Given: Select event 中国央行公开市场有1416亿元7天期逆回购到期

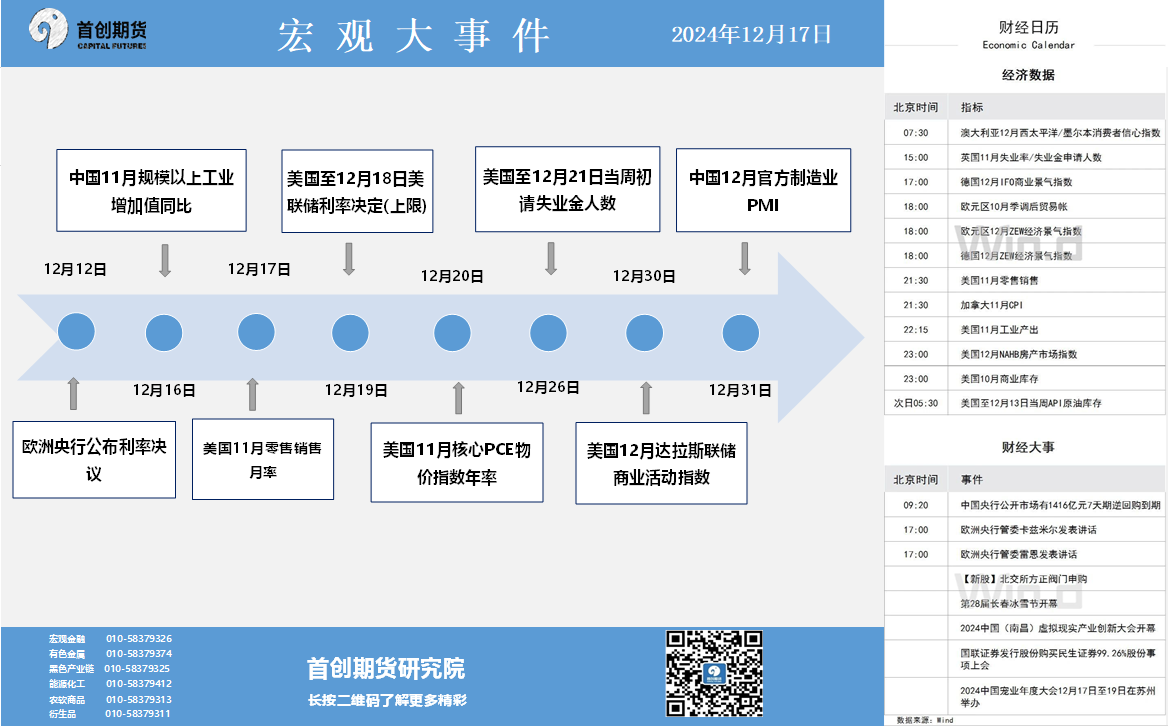Looking at the screenshot, I should (x=1025, y=505).
